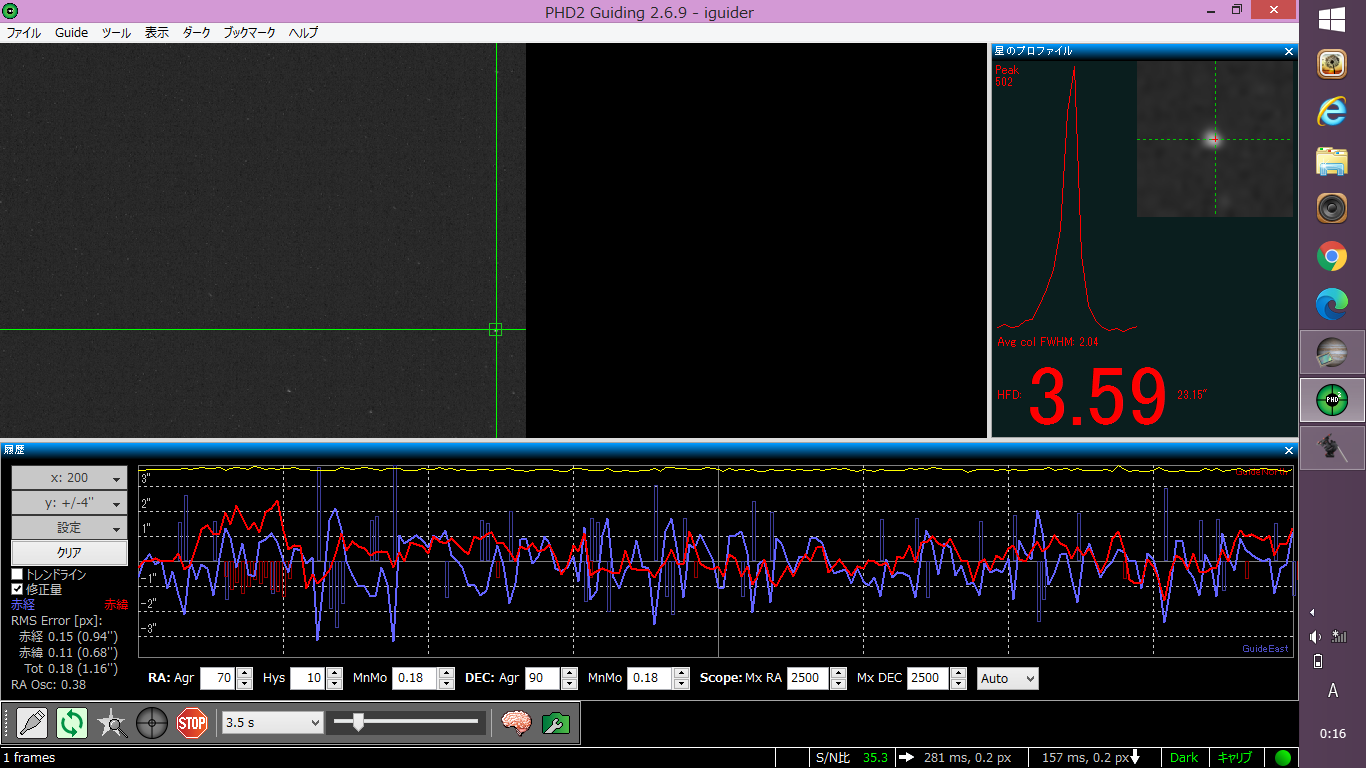This screenshot has height=768, width=1366.
Task: Toggle the トレンドライン checkbox
Action: point(17,575)
